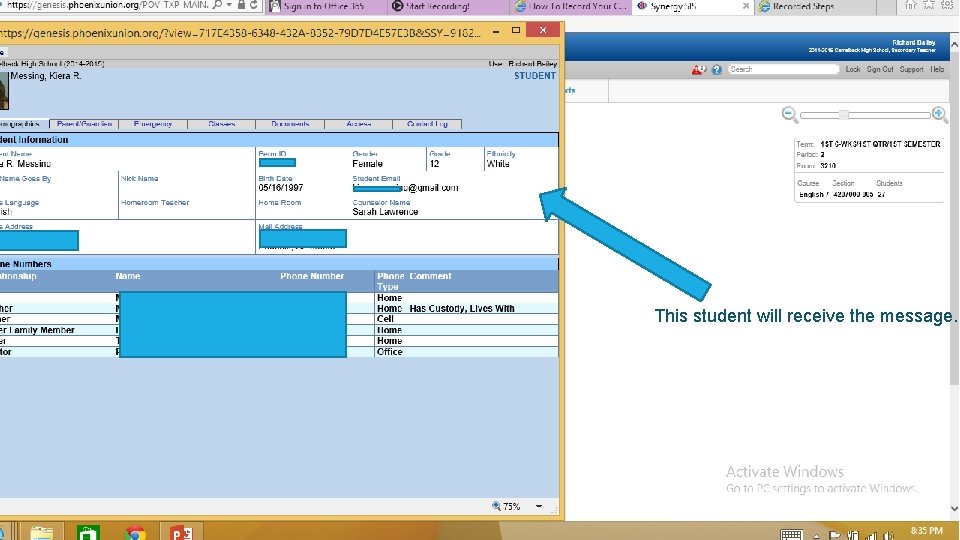Click the English 7 course entry
Image resolution: width=960 pixels, height=540 pixels.
pyautogui.click(x=814, y=195)
